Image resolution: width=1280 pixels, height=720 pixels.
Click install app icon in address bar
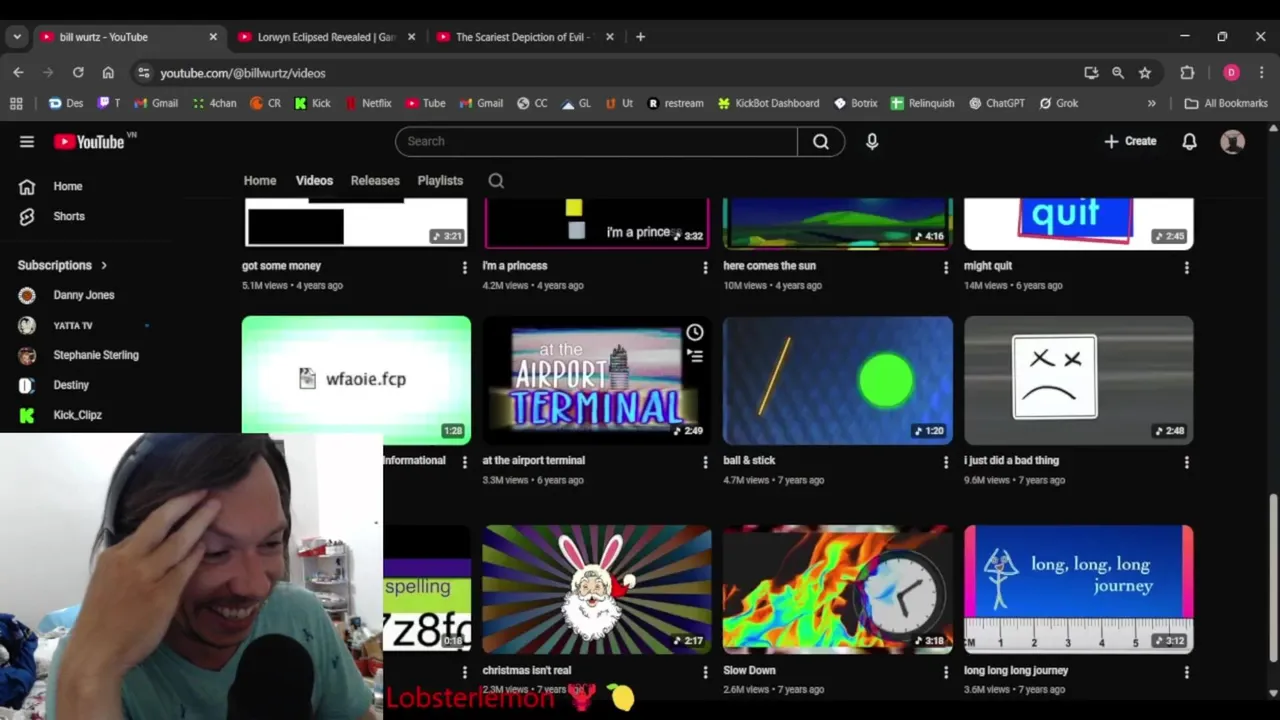pos(1091,72)
